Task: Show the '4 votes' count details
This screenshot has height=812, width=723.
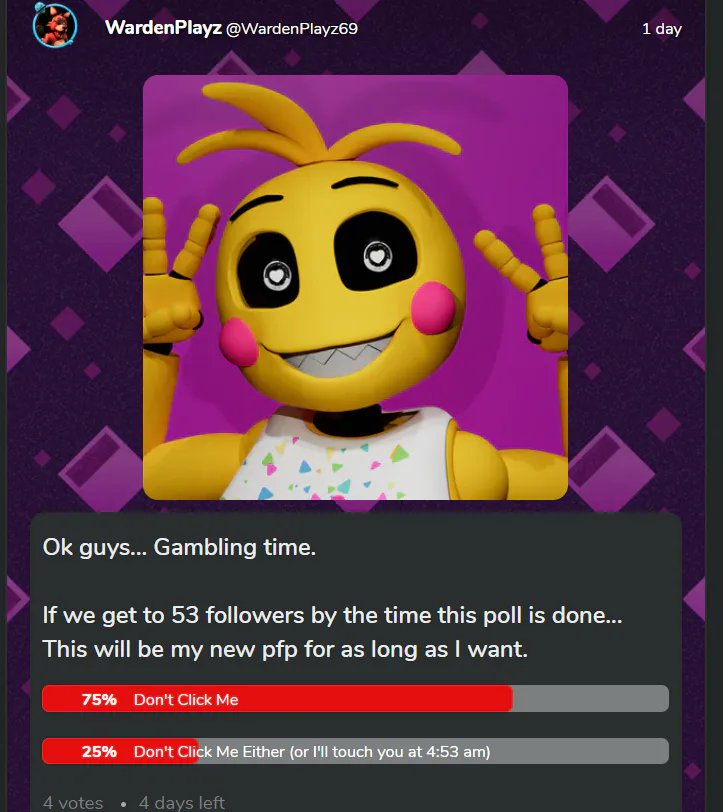Action: [73, 803]
